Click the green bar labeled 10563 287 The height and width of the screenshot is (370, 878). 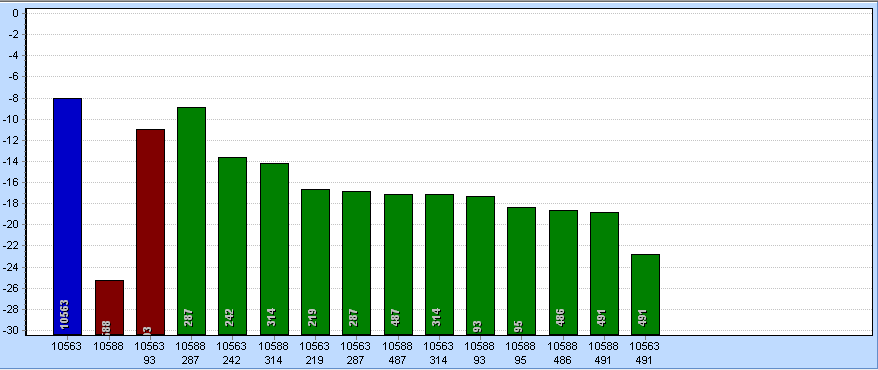pos(356,263)
